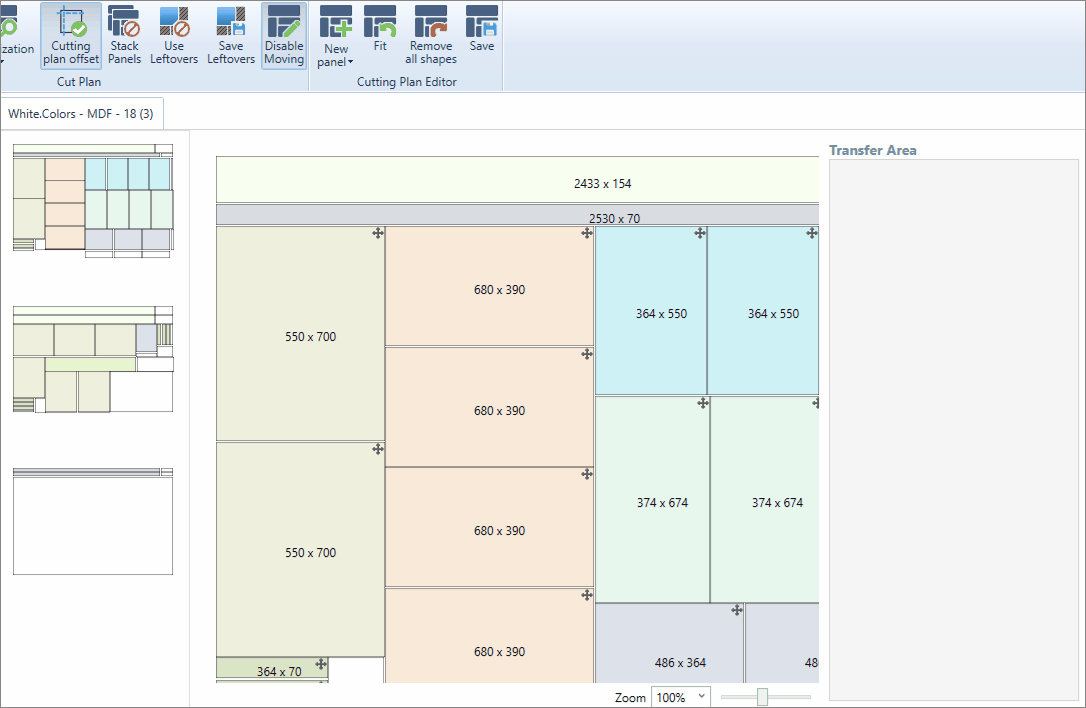Select the Use Leftovers tool
This screenshot has width=1086, height=708.
[174, 35]
